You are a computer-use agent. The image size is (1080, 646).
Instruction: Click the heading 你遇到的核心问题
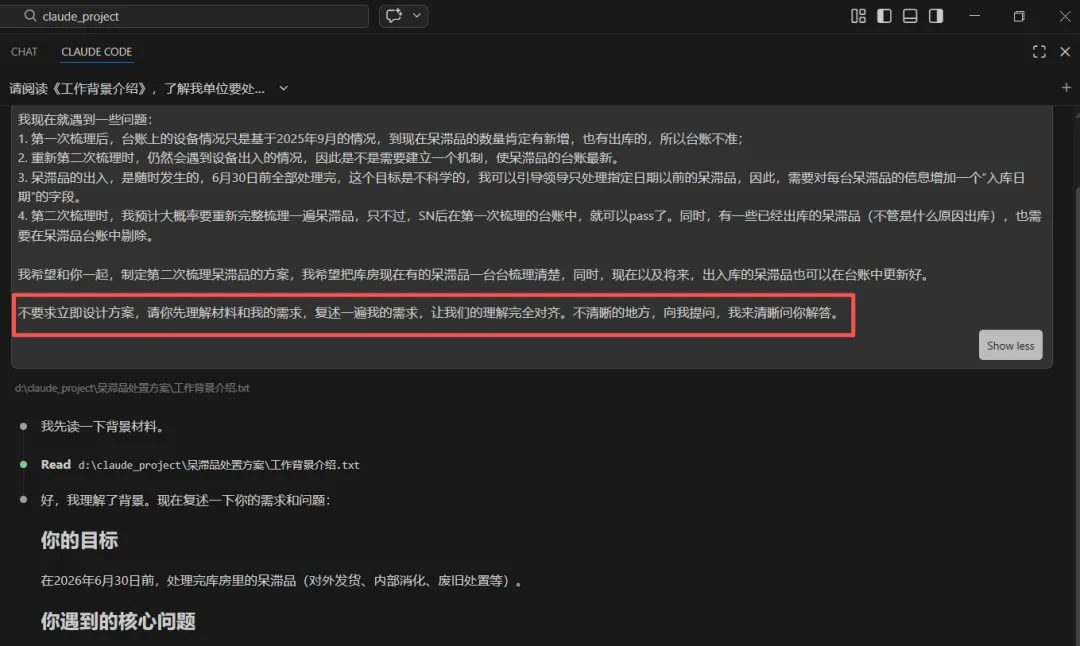pyautogui.click(x=118, y=621)
